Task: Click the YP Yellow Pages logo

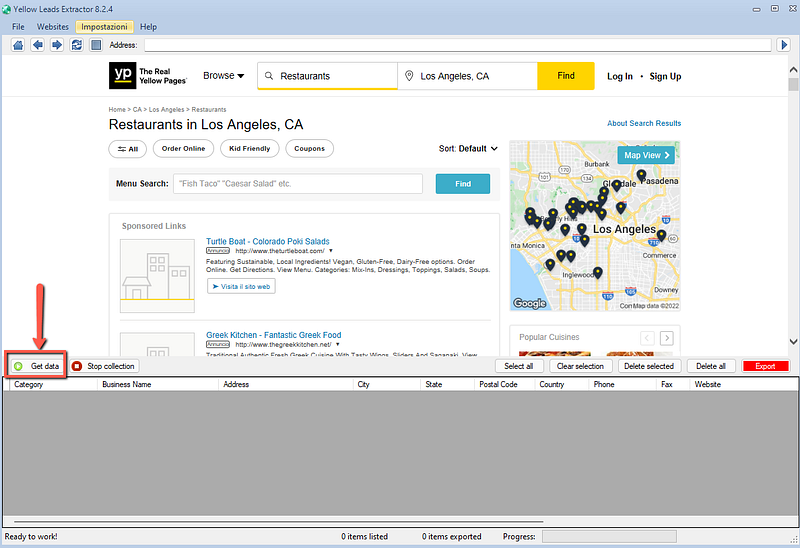Action: pyautogui.click(x=148, y=76)
